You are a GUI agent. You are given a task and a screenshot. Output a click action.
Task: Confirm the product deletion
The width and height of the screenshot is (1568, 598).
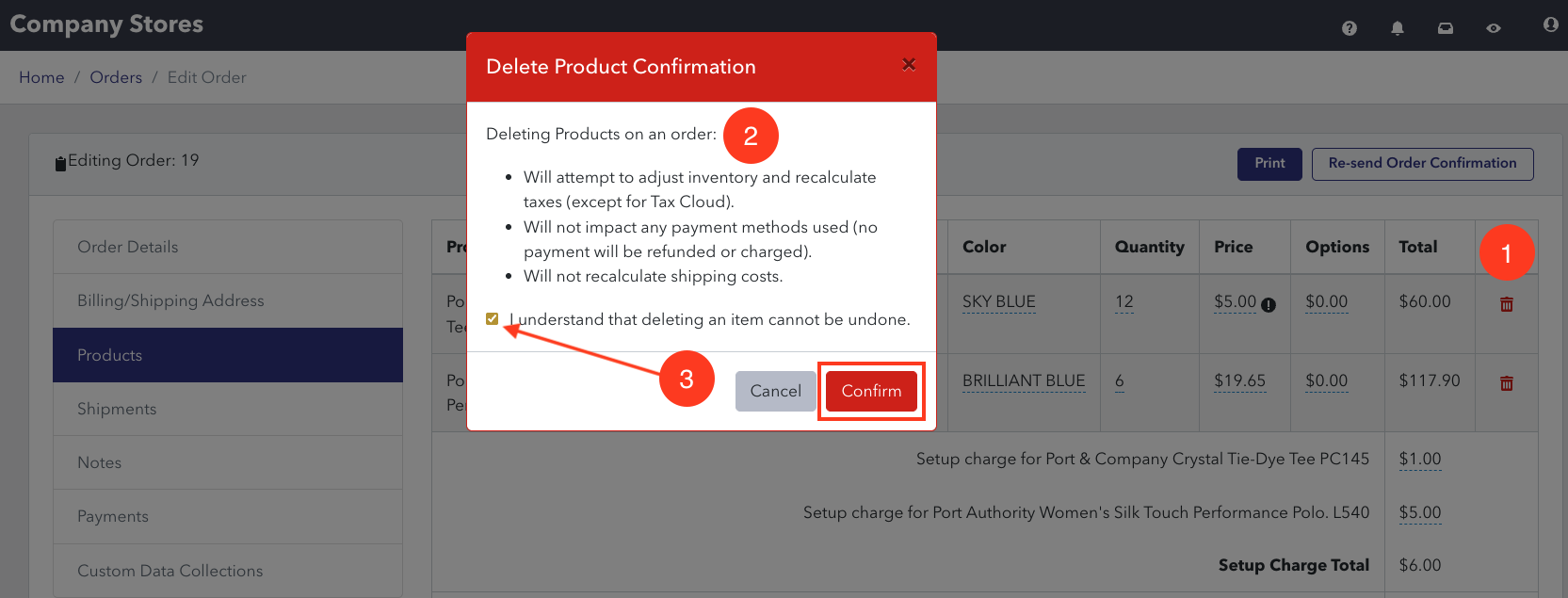(x=871, y=391)
